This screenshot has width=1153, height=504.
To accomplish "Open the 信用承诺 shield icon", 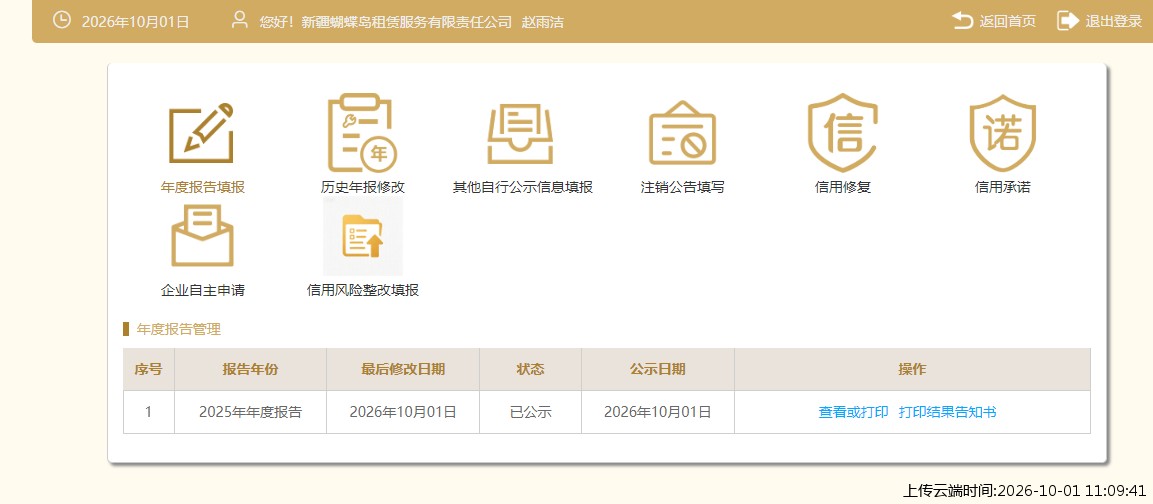I will pos(1002,132).
